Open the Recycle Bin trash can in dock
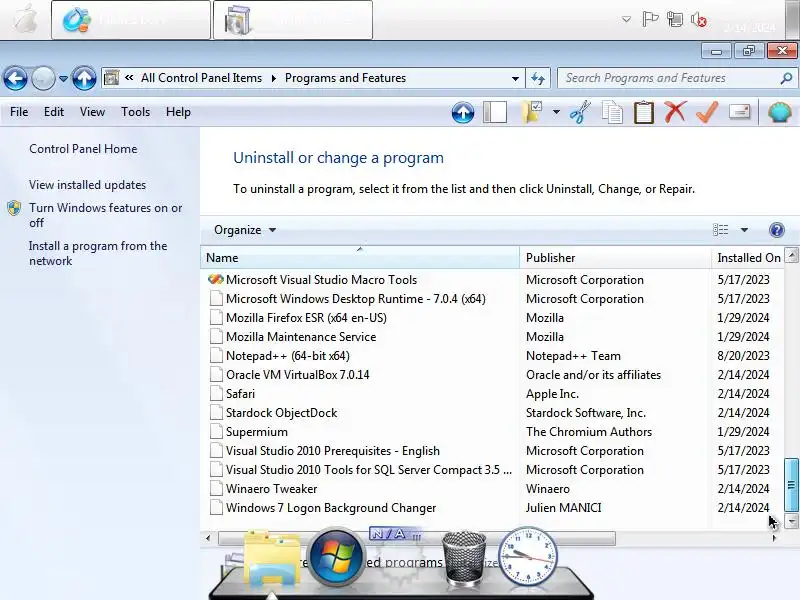 (x=464, y=558)
